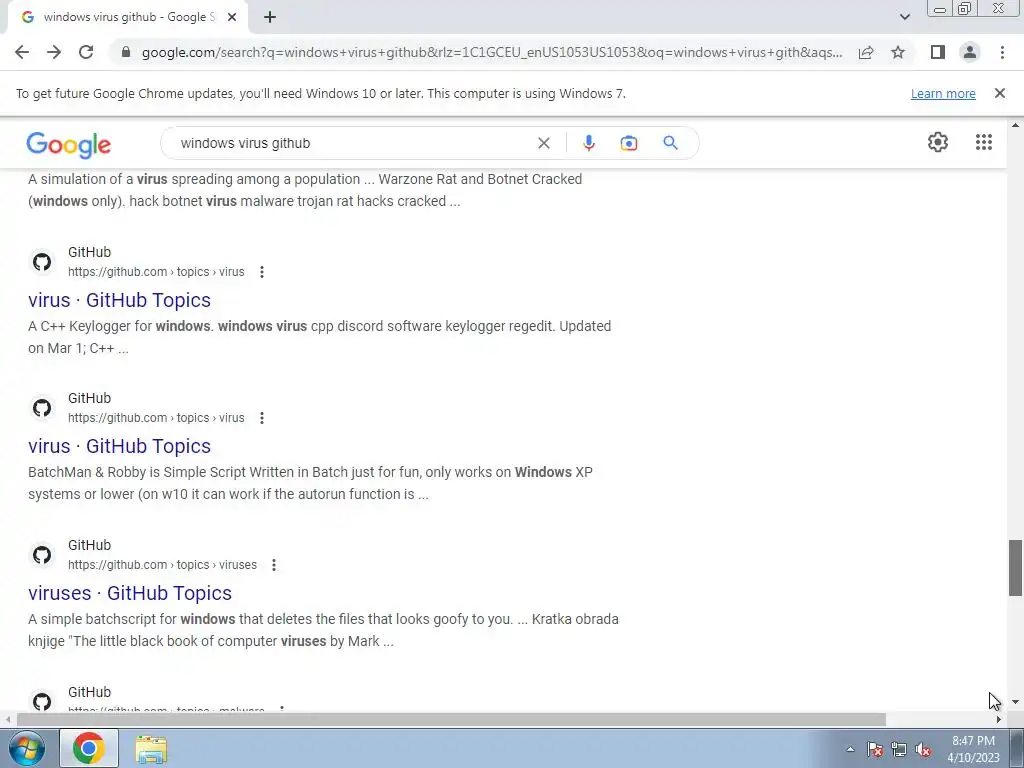This screenshot has height=768, width=1024.
Task: Open more options for the C++ Keylogger result
Action: 262,272
